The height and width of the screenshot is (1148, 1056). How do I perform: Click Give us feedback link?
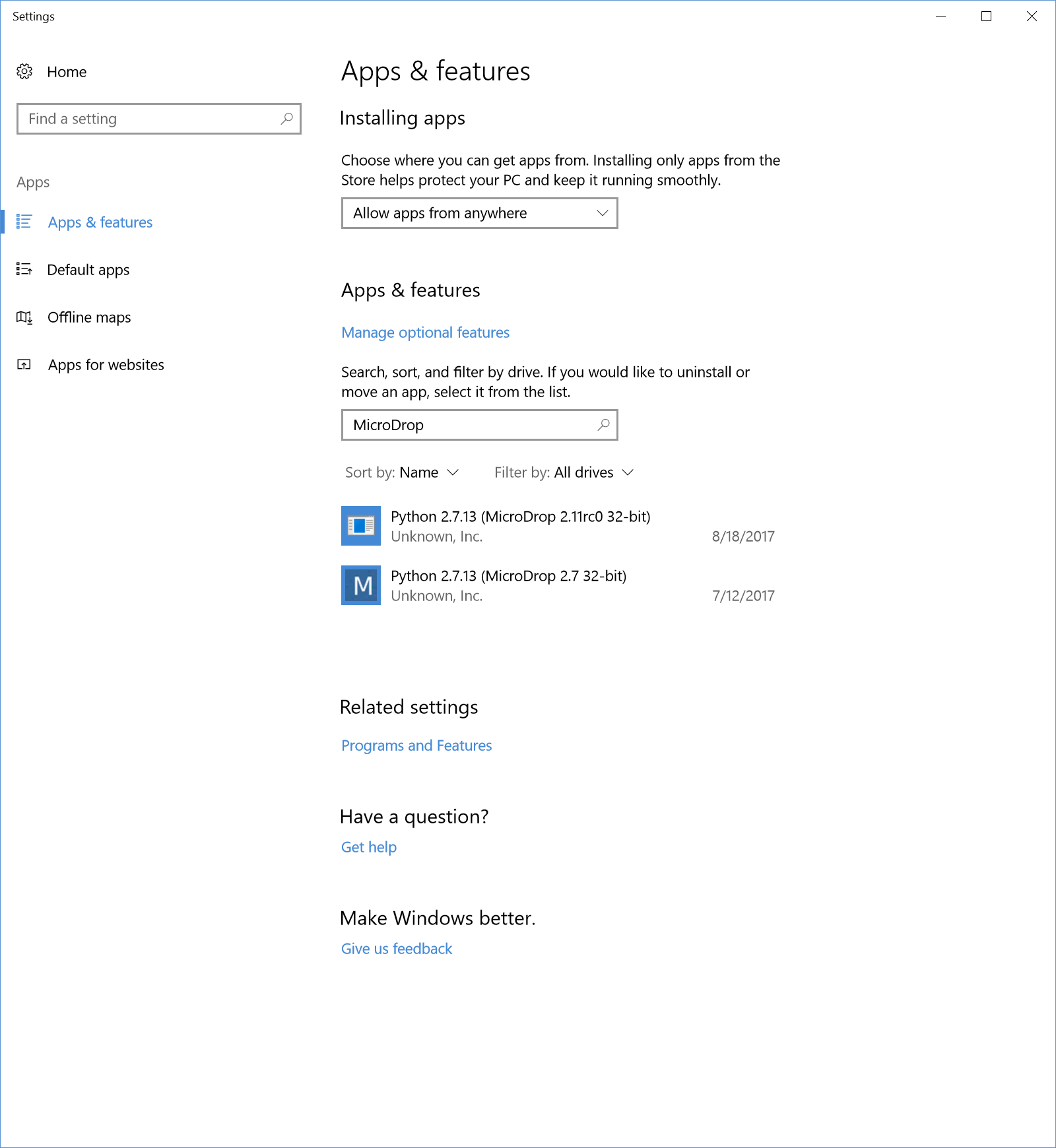[397, 949]
